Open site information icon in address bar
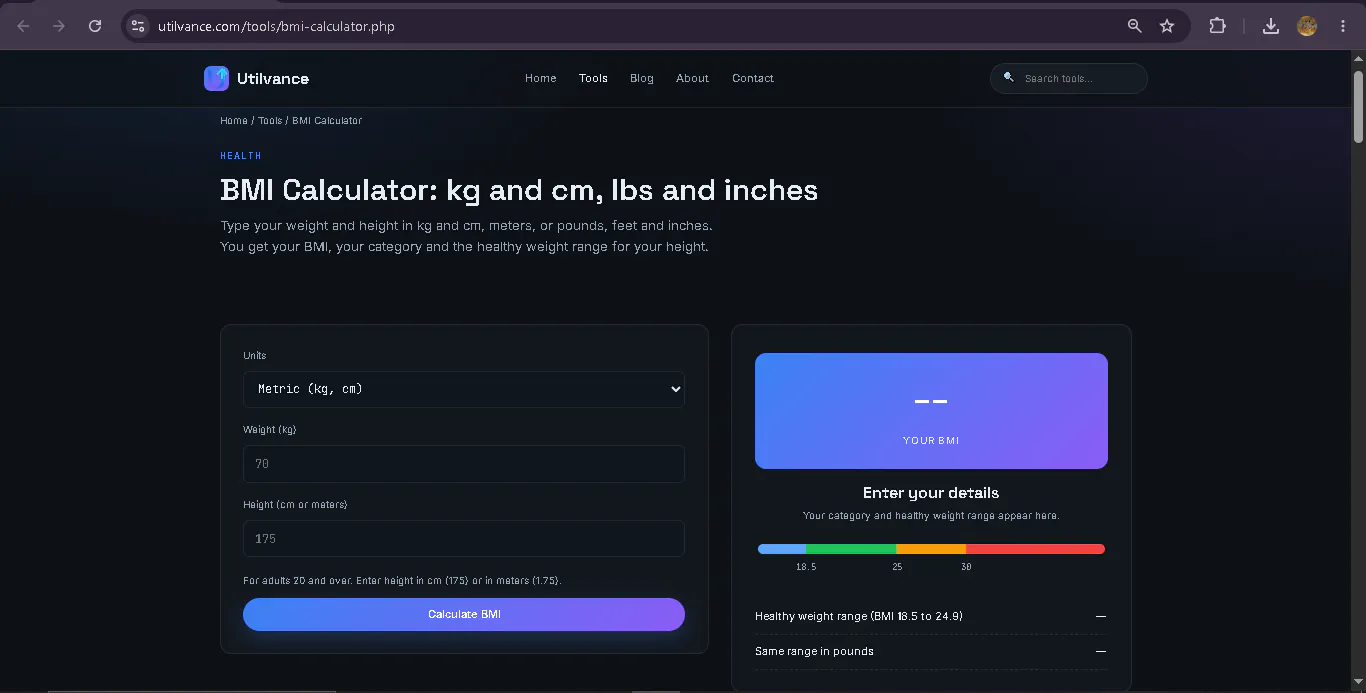Image resolution: width=1366 pixels, height=693 pixels. pyautogui.click(x=138, y=26)
